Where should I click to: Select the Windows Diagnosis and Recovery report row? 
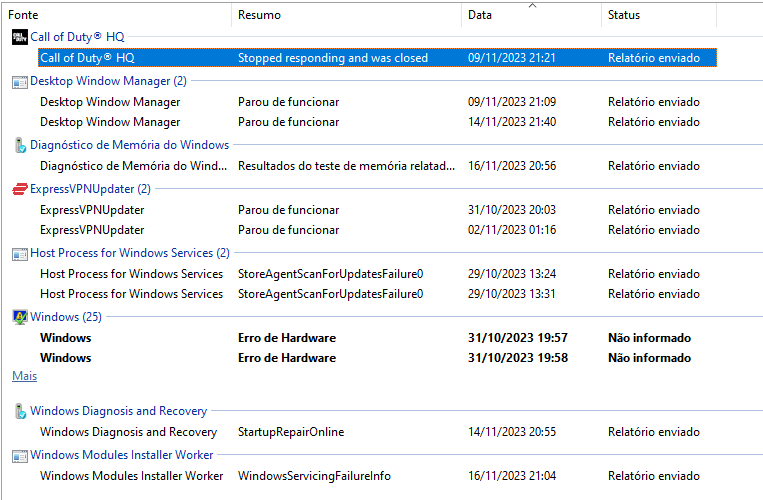pyautogui.click(x=377, y=432)
